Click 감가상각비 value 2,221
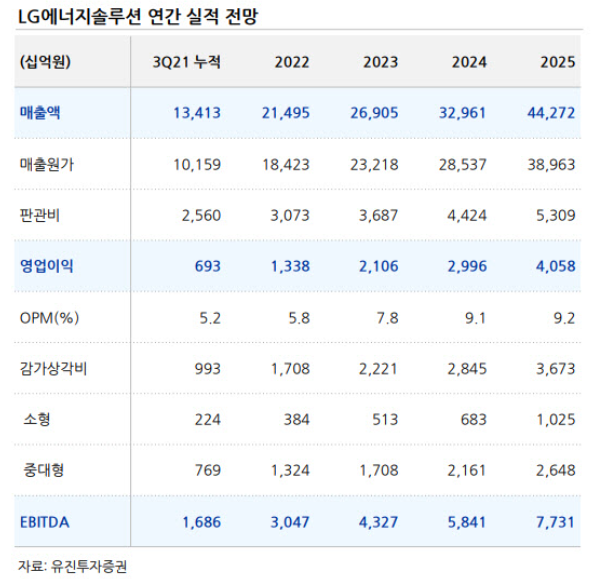The height and width of the screenshot is (579, 602). (x=379, y=369)
